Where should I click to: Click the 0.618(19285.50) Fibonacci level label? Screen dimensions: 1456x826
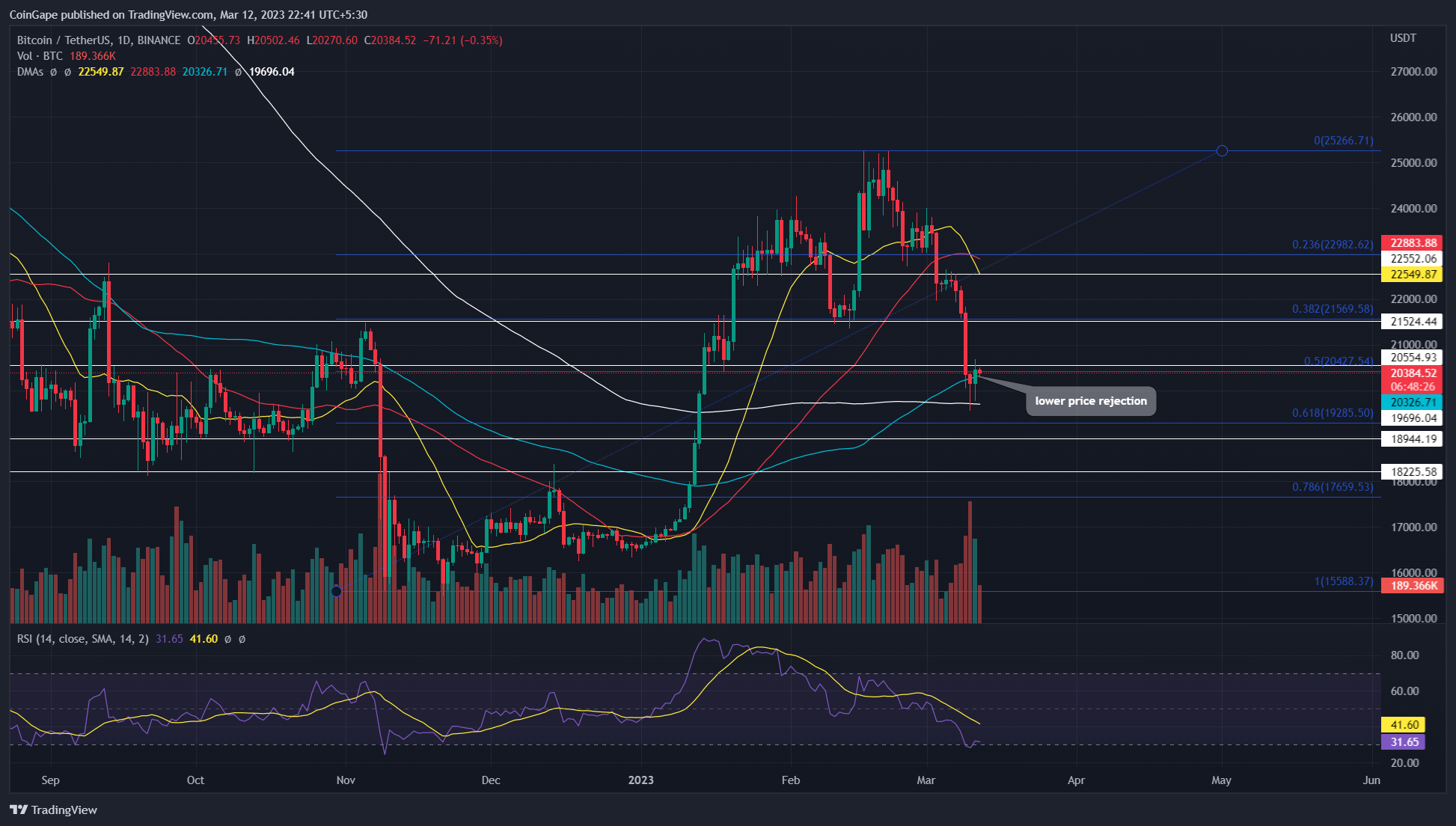pyautogui.click(x=1332, y=413)
